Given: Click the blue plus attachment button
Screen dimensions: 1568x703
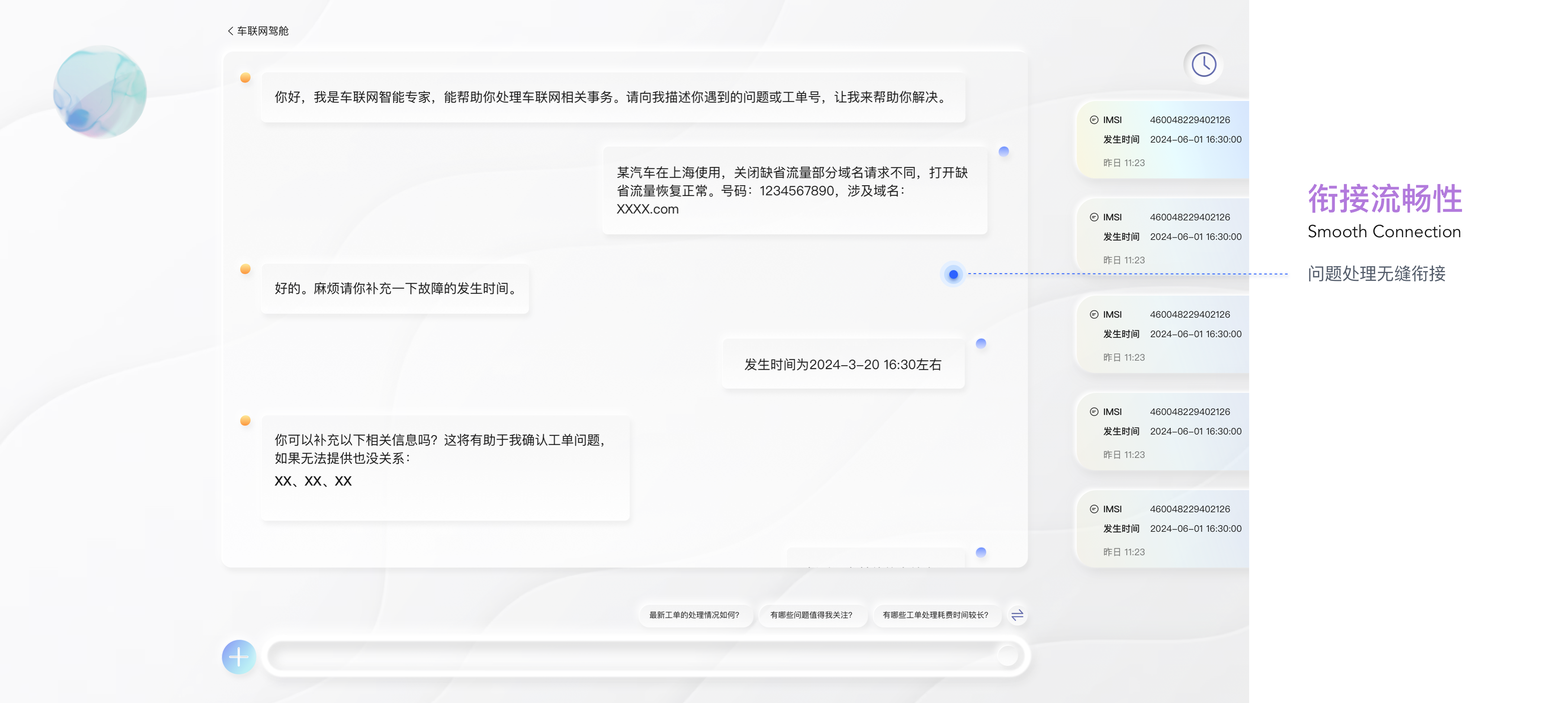Looking at the screenshot, I should 238,657.
